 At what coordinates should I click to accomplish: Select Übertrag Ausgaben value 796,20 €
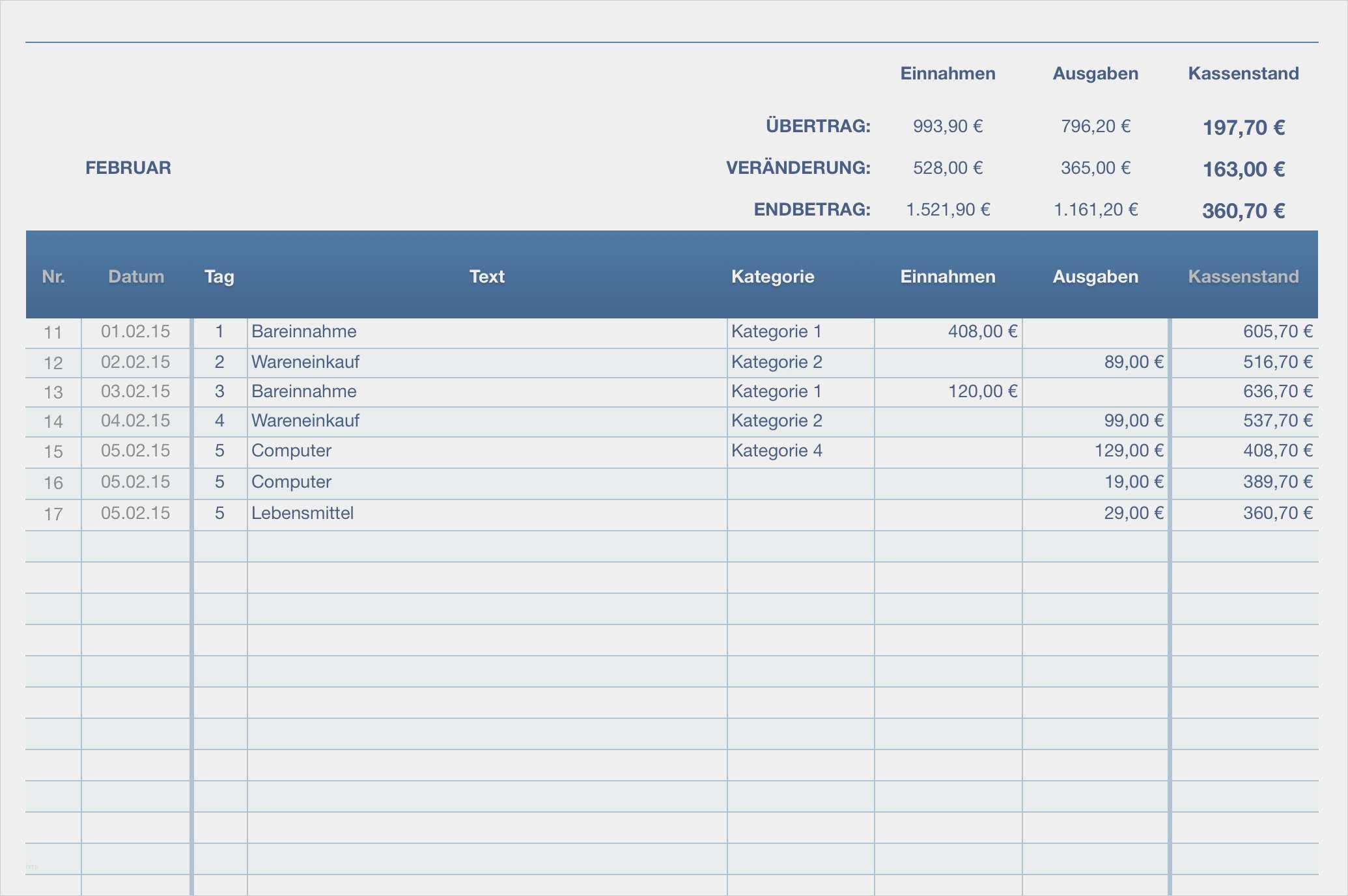[x=1095, y=126]
